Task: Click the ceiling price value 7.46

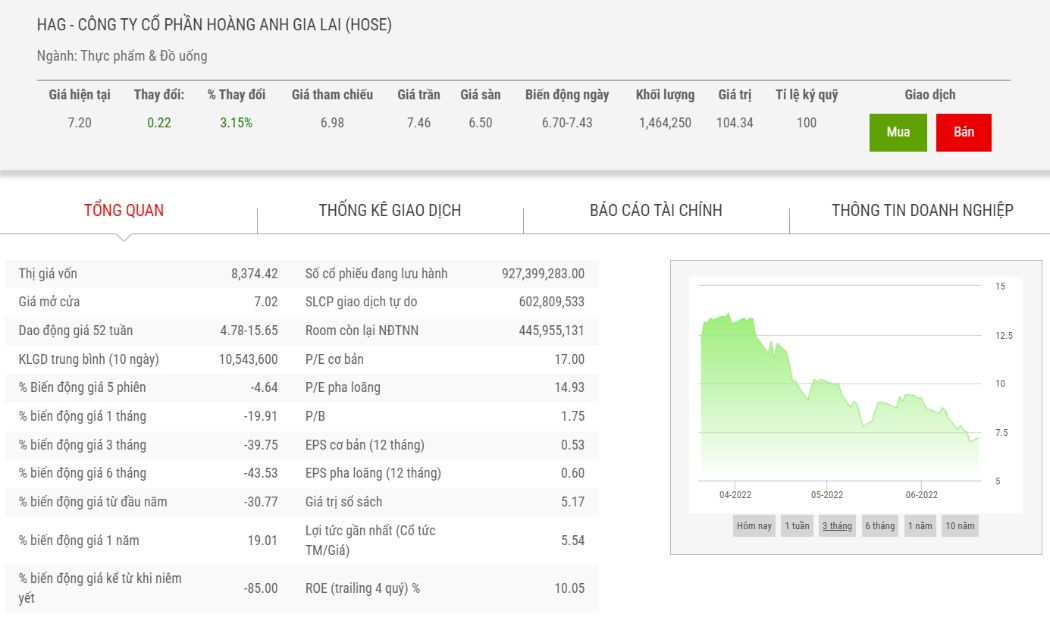Action: [x=419, y=123]
